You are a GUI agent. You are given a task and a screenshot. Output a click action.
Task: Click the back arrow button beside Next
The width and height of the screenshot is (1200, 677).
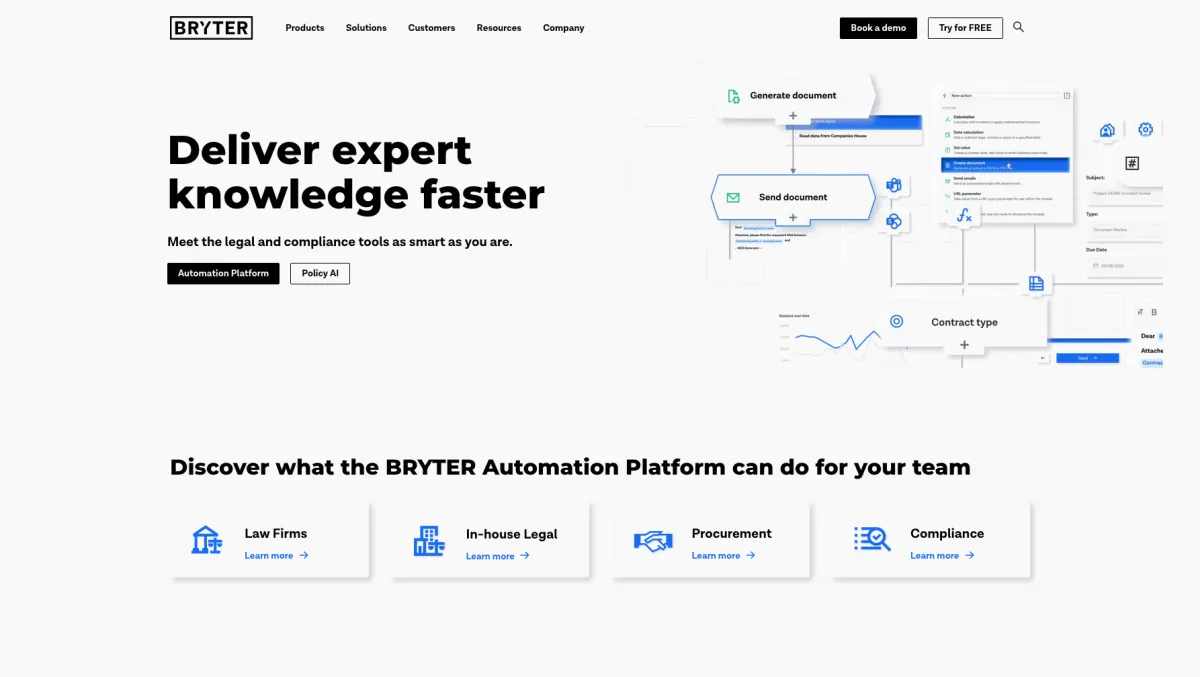coord(1043,357)
